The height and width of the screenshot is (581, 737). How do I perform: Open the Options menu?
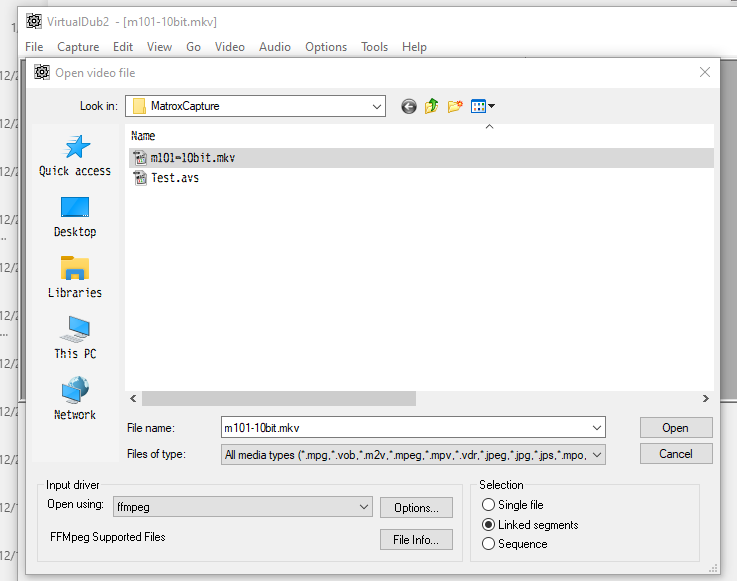326,47
